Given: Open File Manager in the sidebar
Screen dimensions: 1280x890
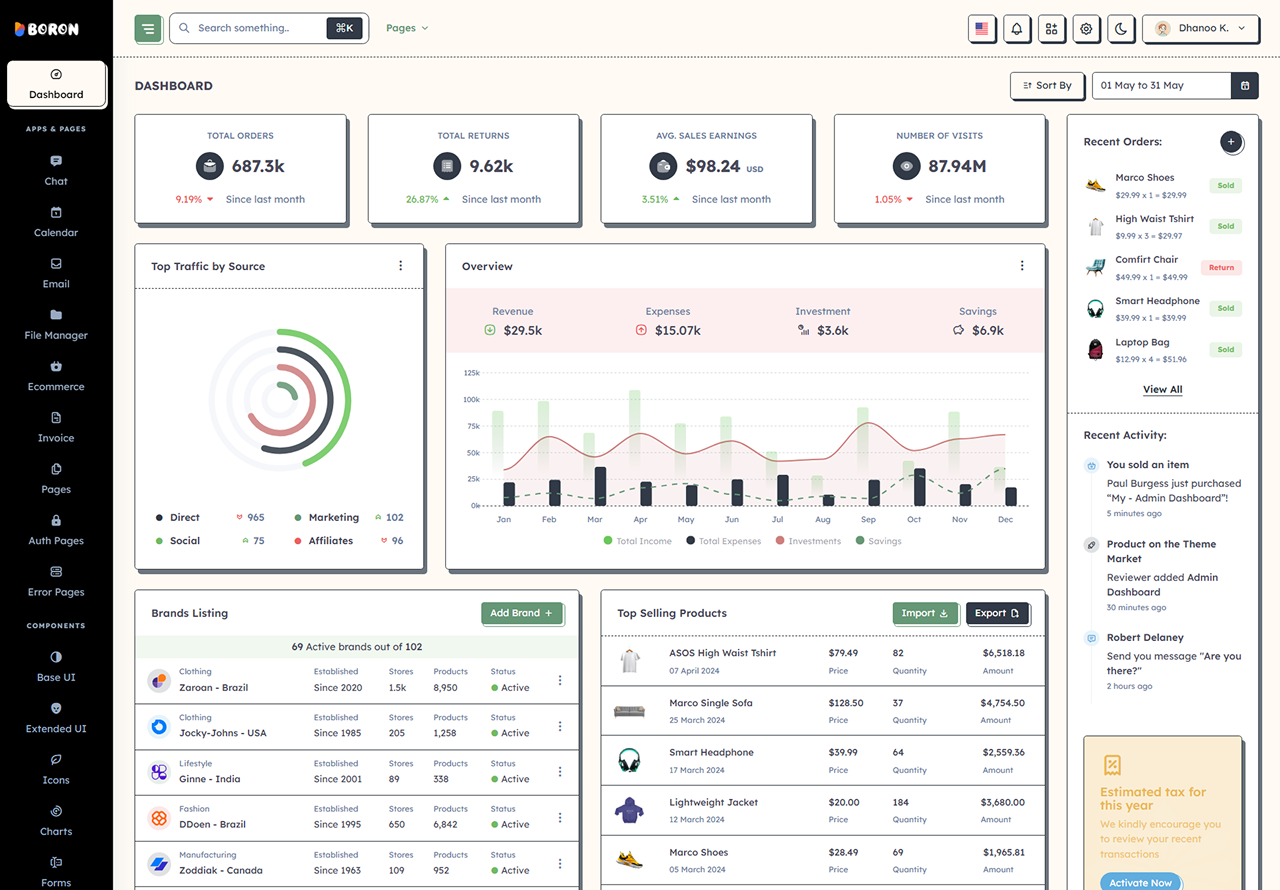Looking at the screenshot, I should pos(56,324).
